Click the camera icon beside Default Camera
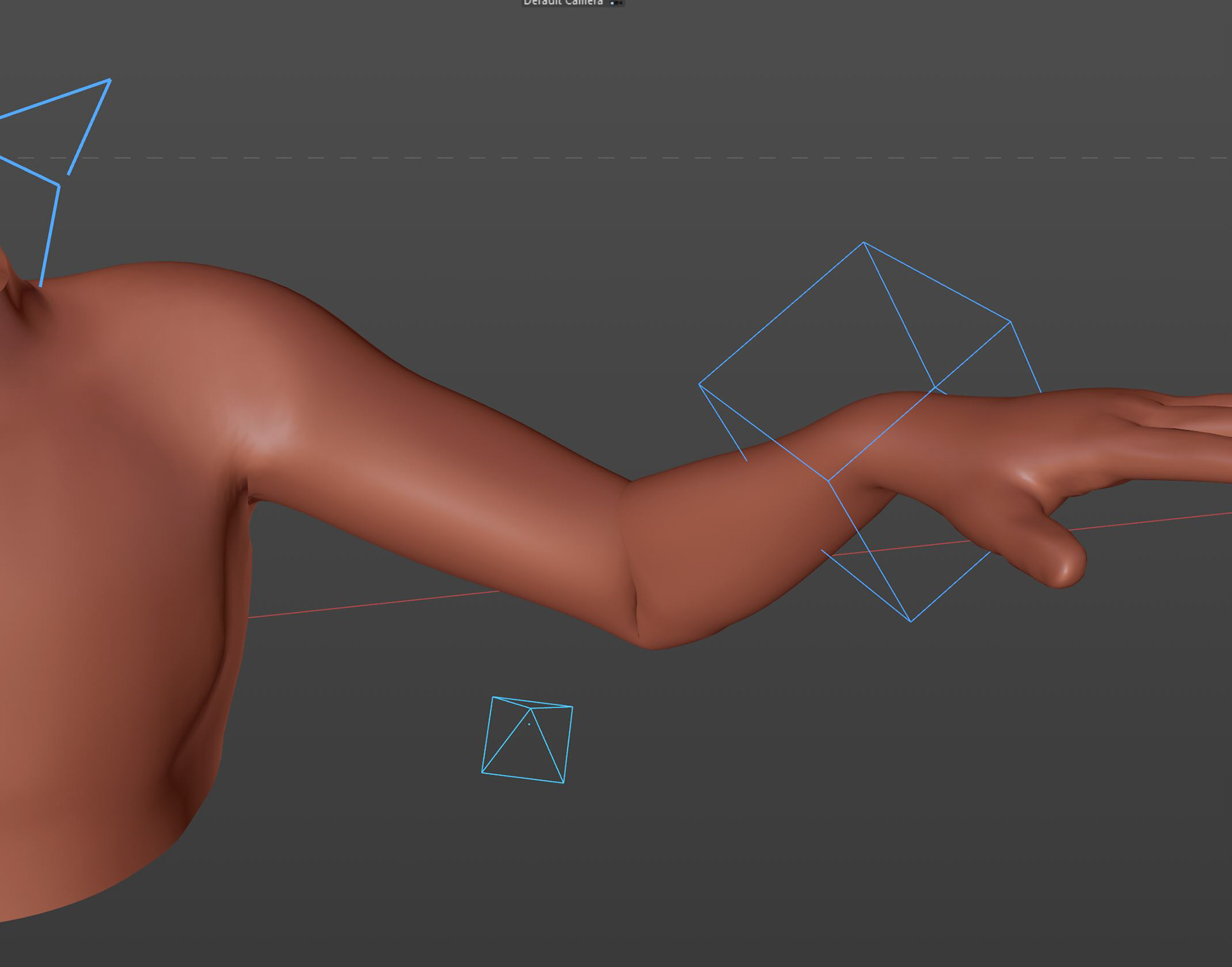Image resolution: width=1232 pixels, height=967 pixels. [616, 3]
